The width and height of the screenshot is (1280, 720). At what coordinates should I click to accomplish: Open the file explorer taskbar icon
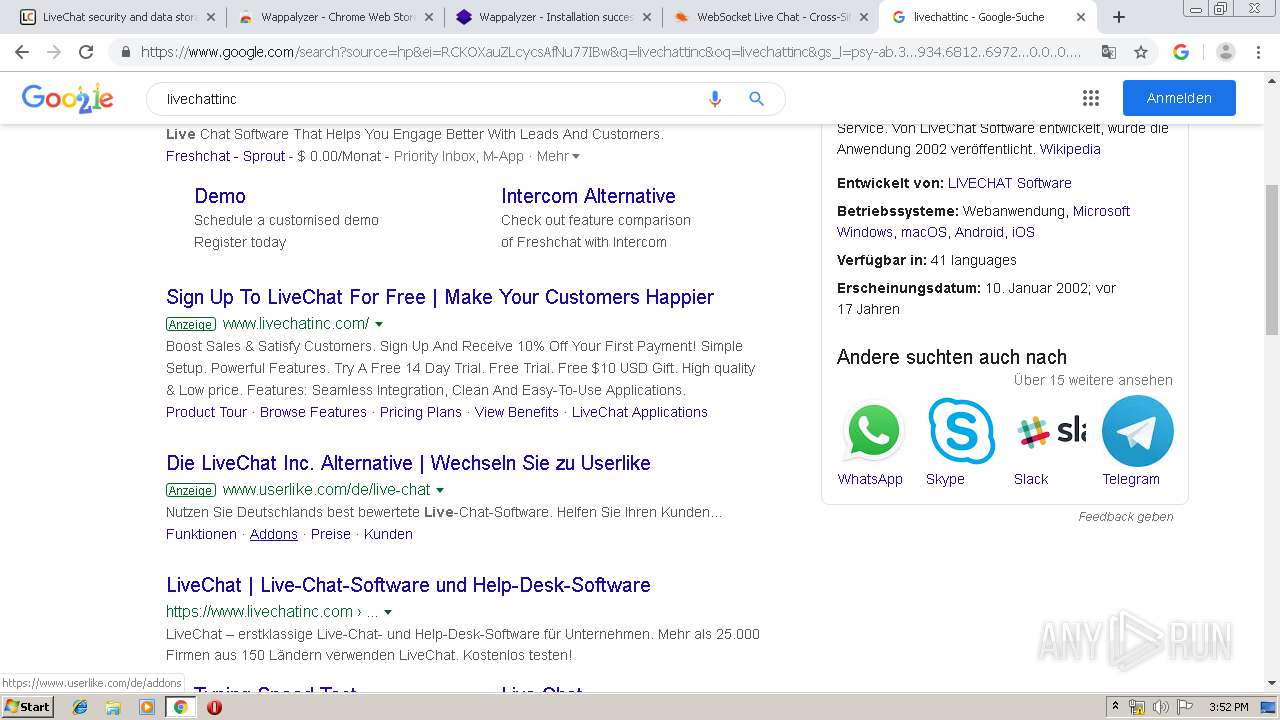click(x=113, y=707)
